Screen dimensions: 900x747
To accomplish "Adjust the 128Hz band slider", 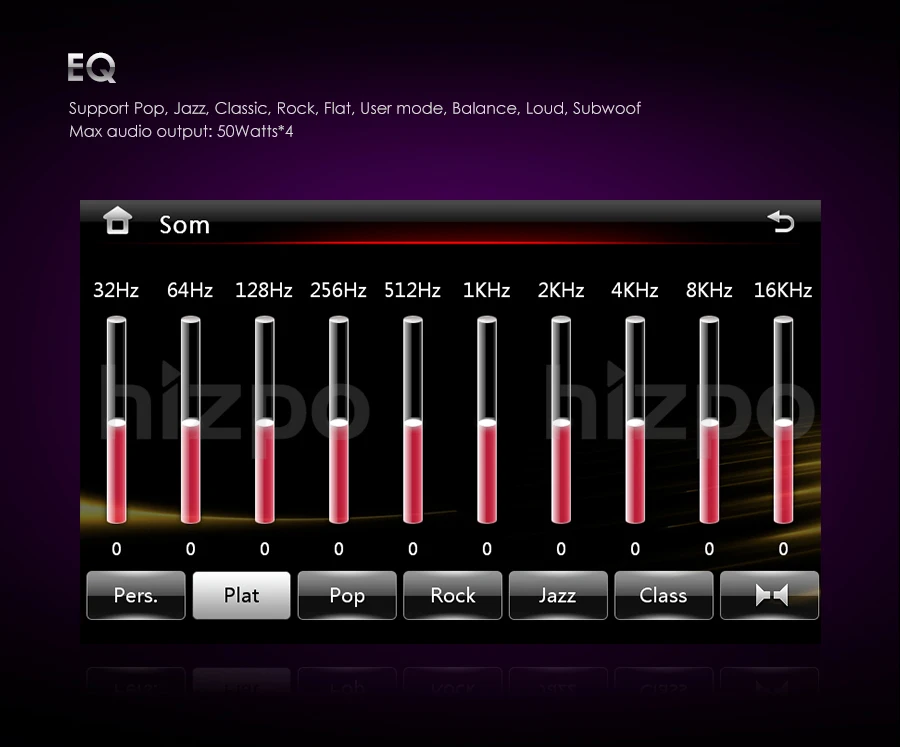I will tap(265, 420).
